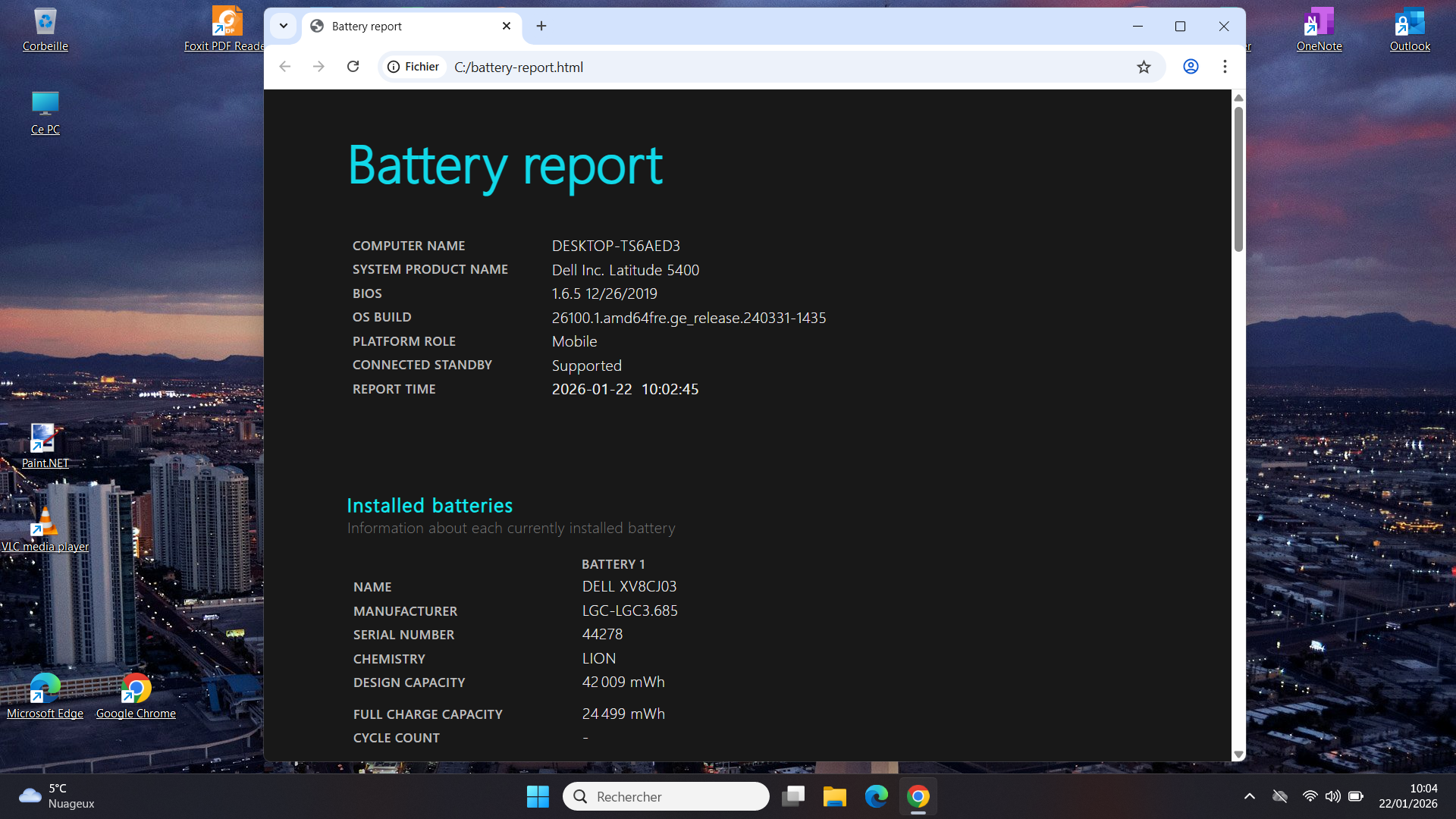Open a new Chrome tab with plus button

tap(541, 26)
